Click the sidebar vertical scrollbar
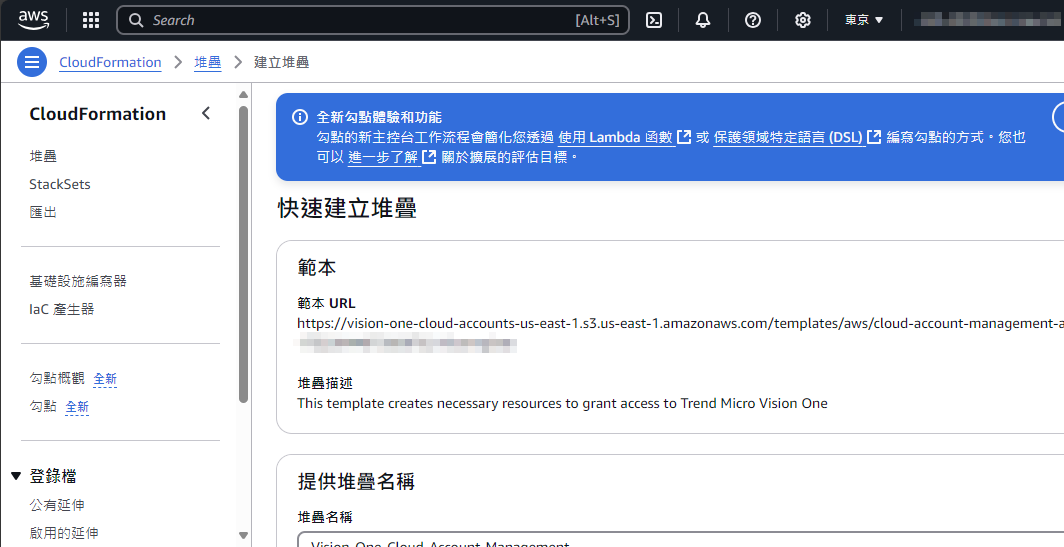The image size is (1064, 547). [243, 250]
